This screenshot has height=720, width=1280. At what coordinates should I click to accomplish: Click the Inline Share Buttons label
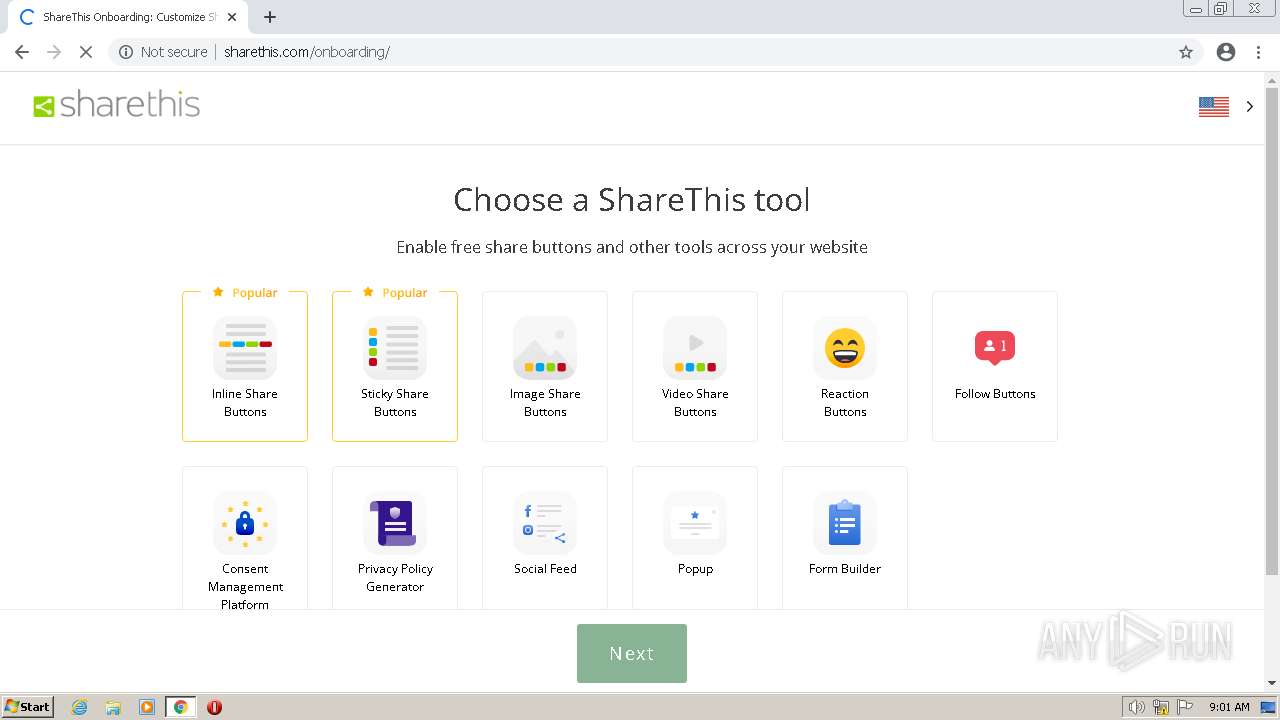245,403
